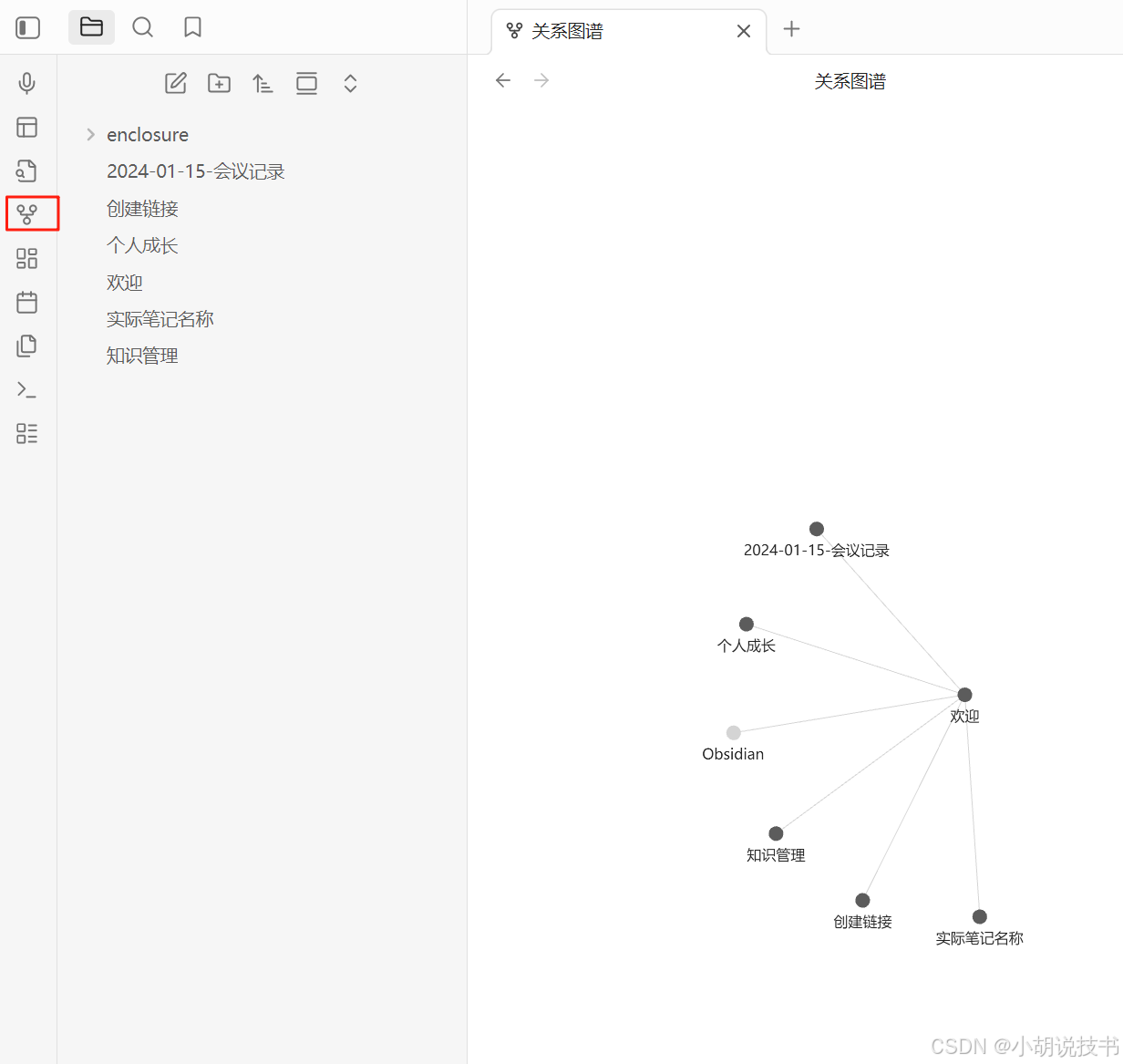Change file sort order
Viewport: 1123px width, 1064px height.
tap(263, 83)
